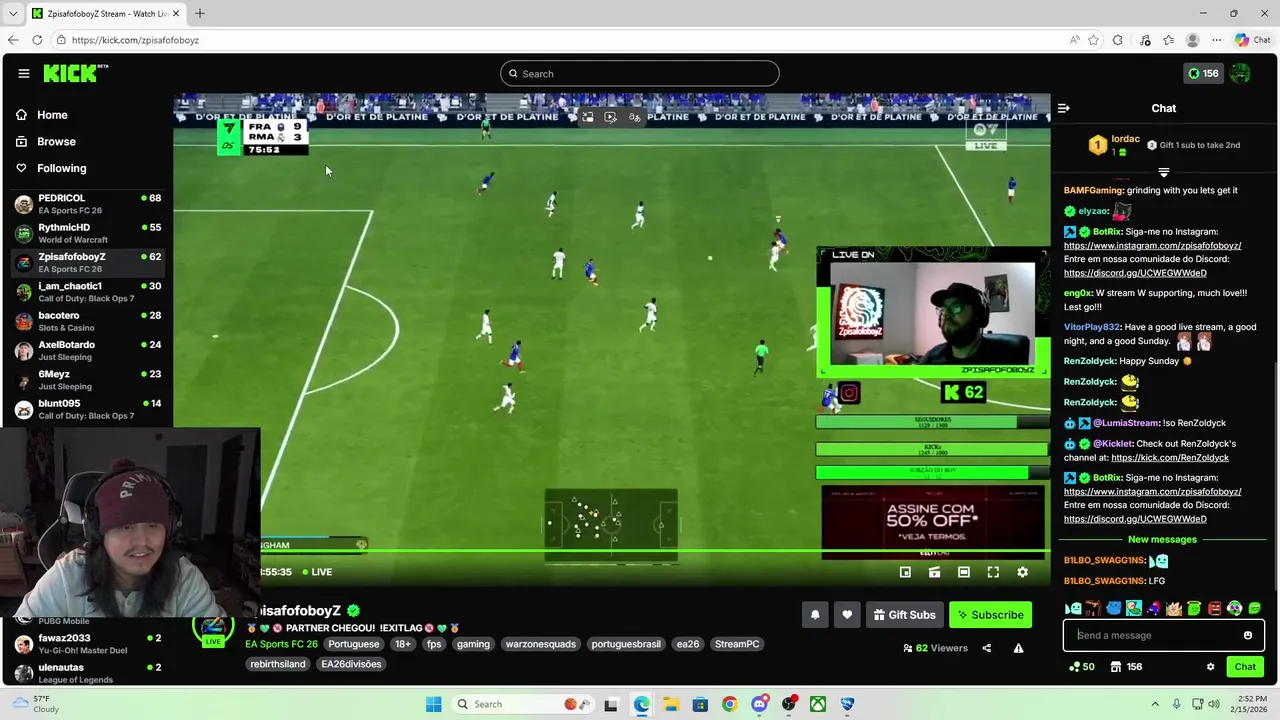Screen dimensions: 1280x720
Task: Open the Kicks shop icon showing 156
Action: [1126, 667]
